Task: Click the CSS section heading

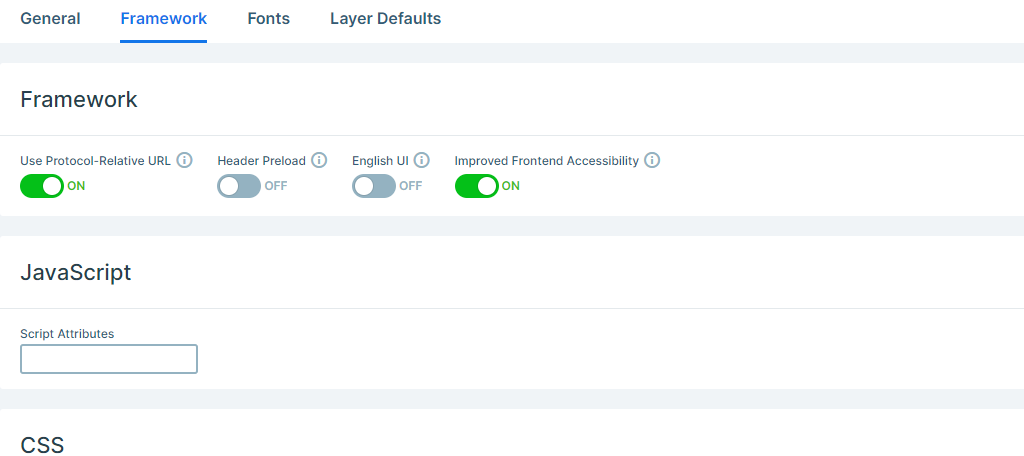Action: 42,445
